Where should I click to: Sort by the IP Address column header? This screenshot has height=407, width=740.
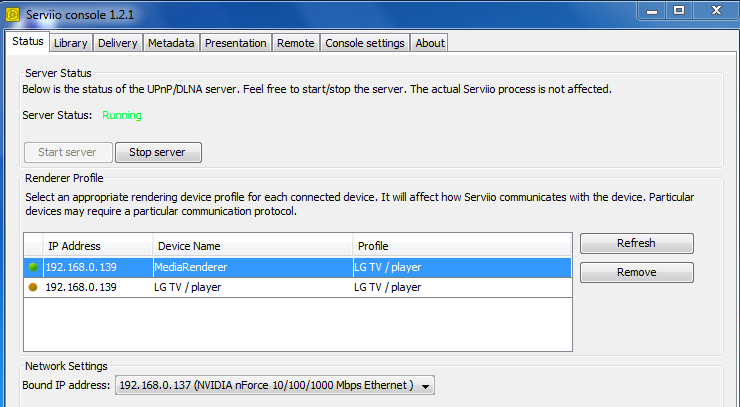click(x=97, y=246)
